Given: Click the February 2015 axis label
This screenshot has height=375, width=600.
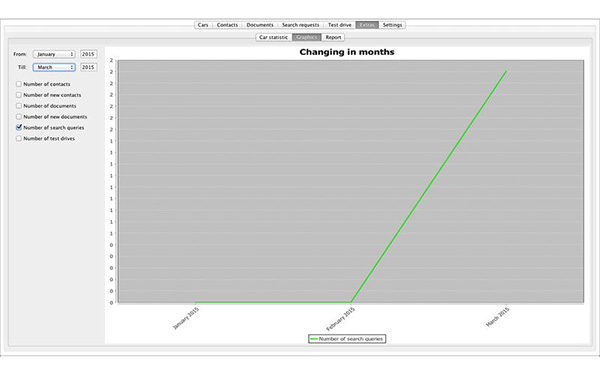Looking at the screenshot, I should (x=341, y=319).
